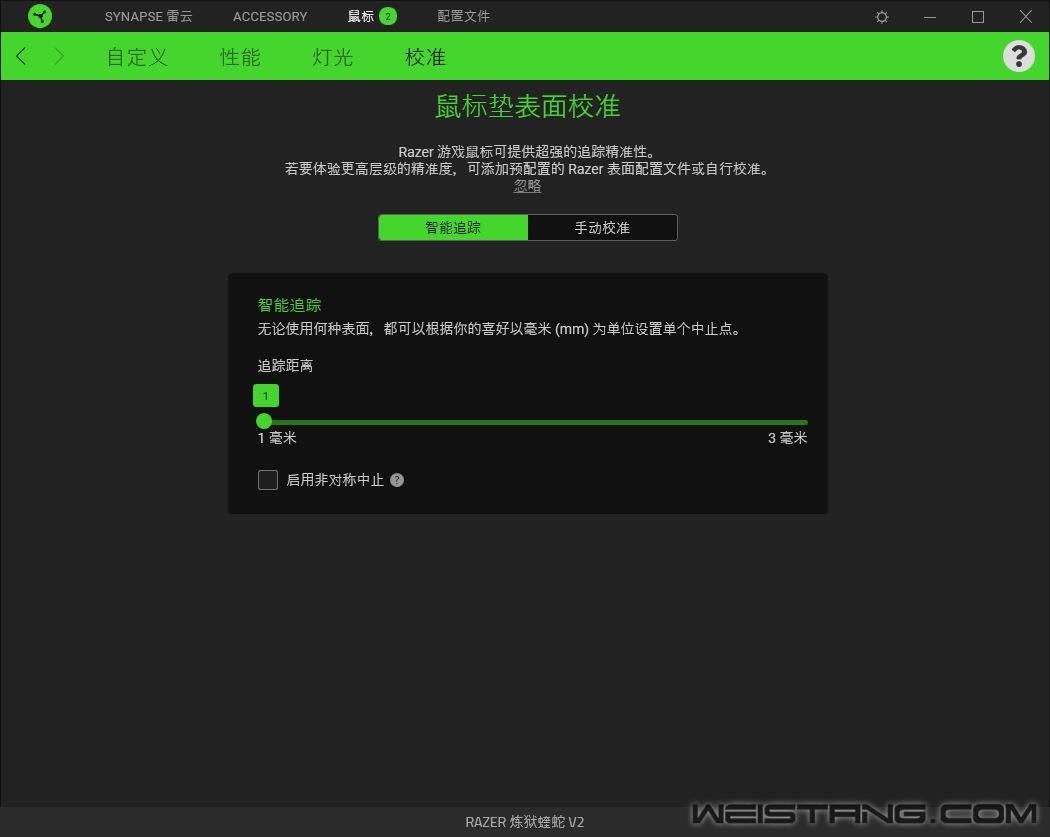1050x837 pixels.
Task: Select the 智能追踪 mode toggle
Action: click(x=453, y=228)
